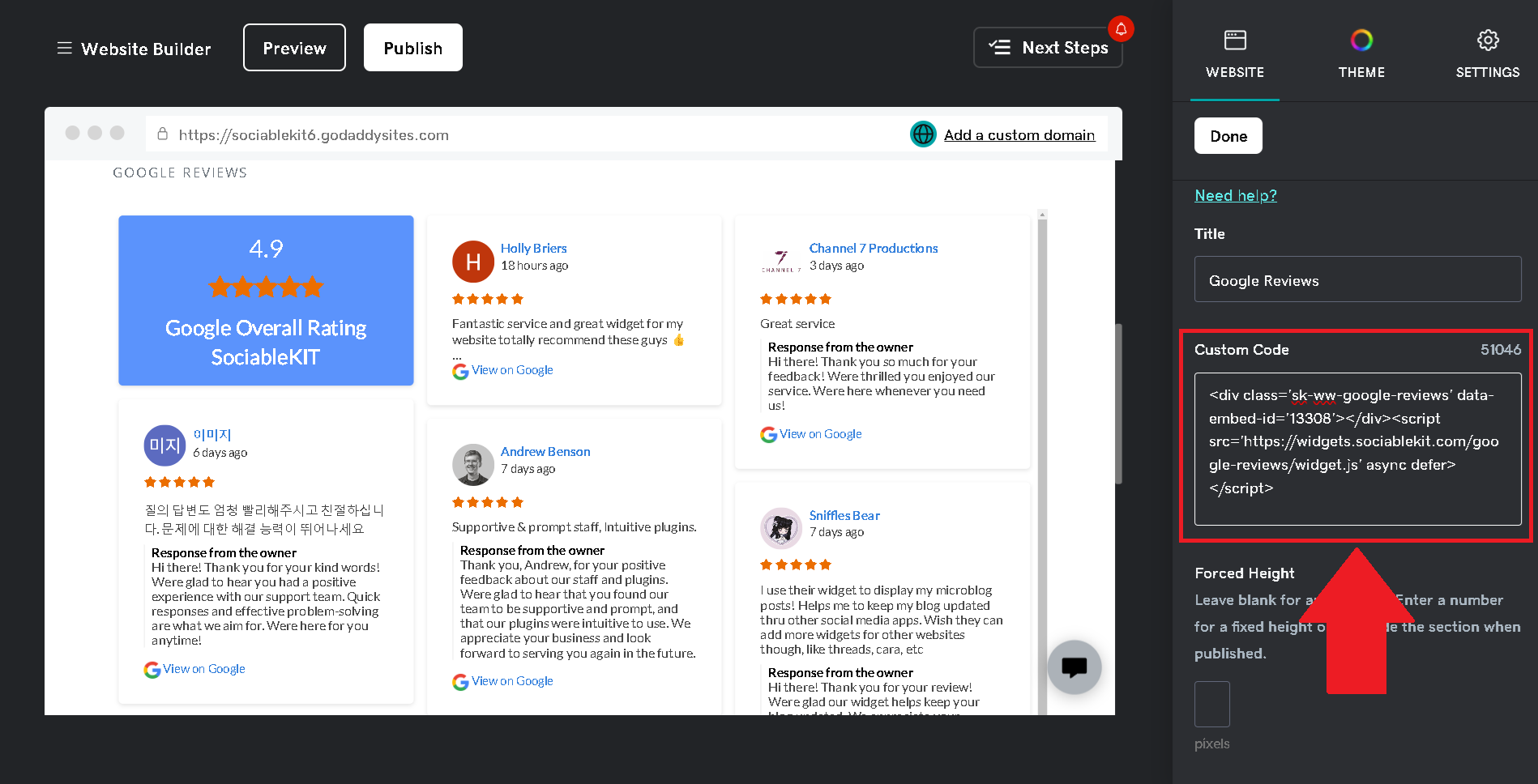Click the Done button
Screen dimensions: 1538x784
1228,136
